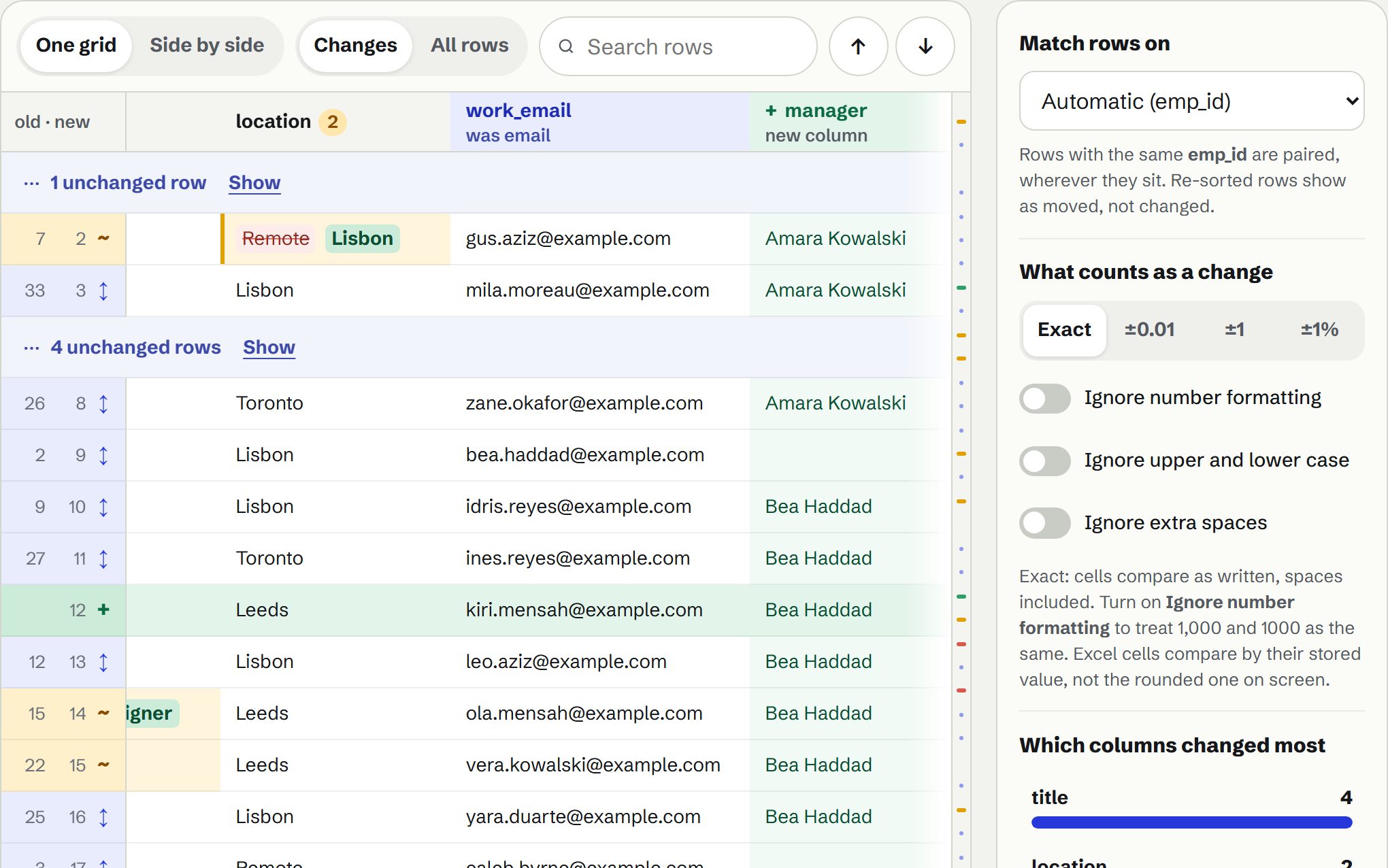
Task: Click the title row in columns changed most
Action: pyautogui.click(x=1191, y=807)
